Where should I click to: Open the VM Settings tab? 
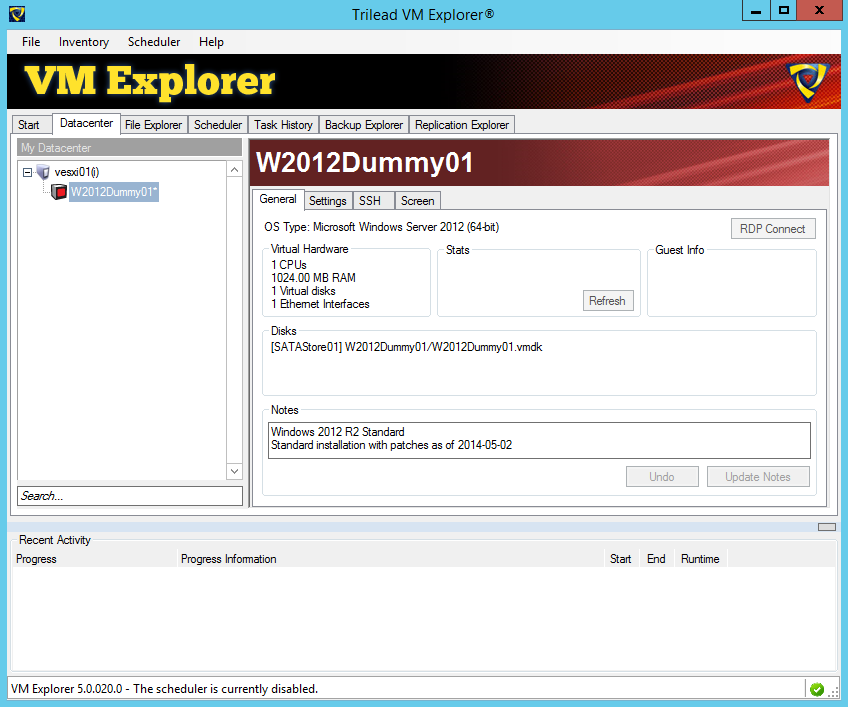[x=328, y=201]
